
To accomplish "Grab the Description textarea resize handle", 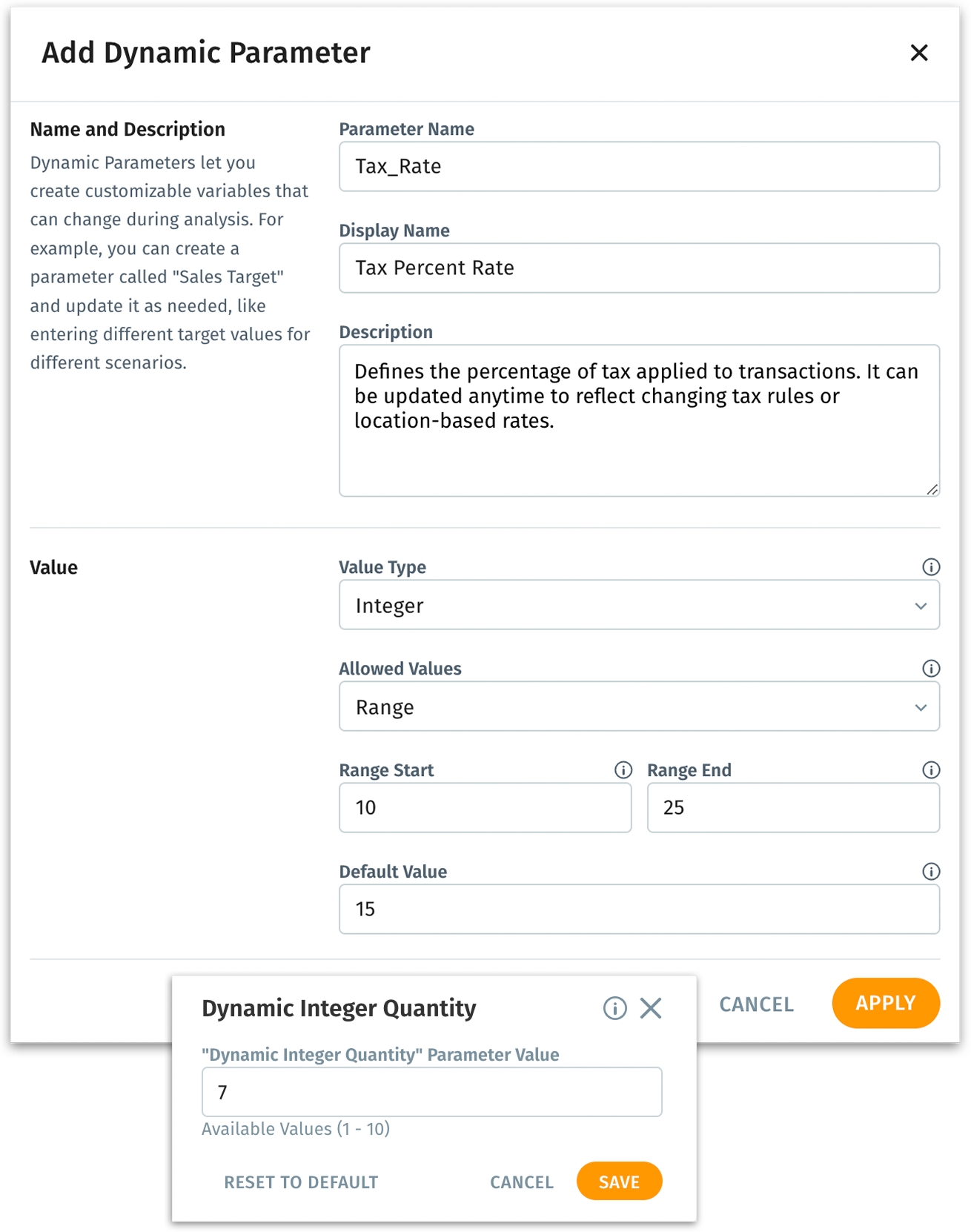I will tap(932, 489).
